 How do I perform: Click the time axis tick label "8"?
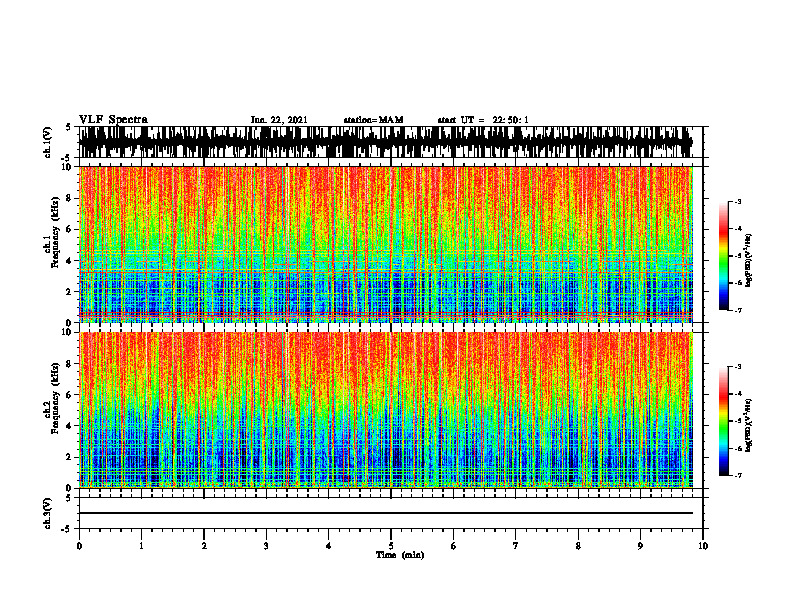coord(578,546)
